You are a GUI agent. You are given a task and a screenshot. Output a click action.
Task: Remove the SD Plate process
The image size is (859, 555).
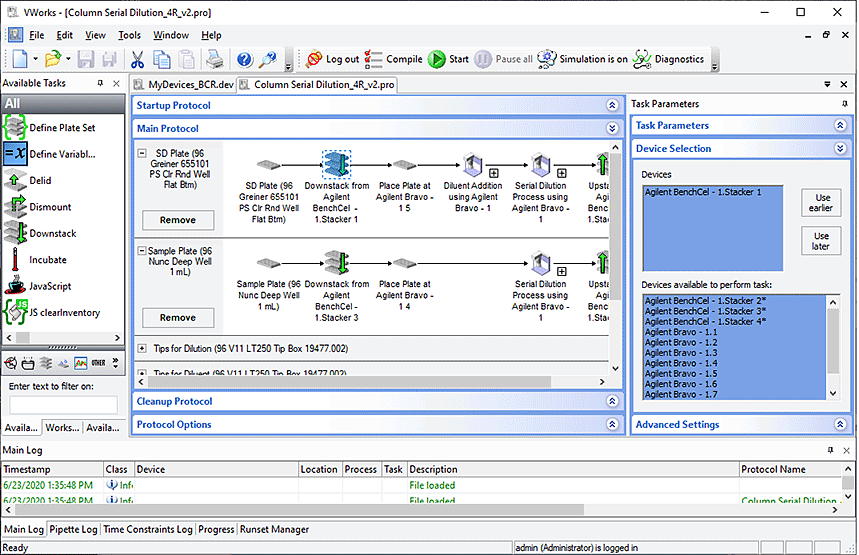pyautogui.click(x=178, y=220)
